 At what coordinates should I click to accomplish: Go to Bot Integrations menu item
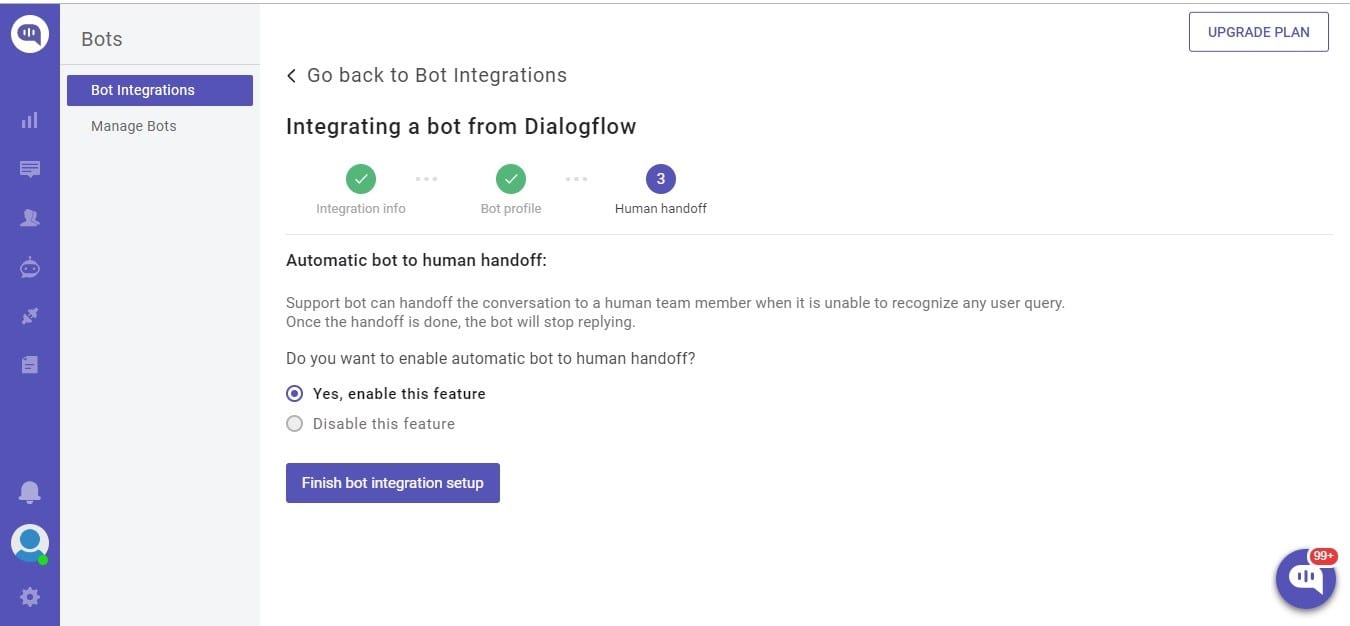[x=160, y=90]
